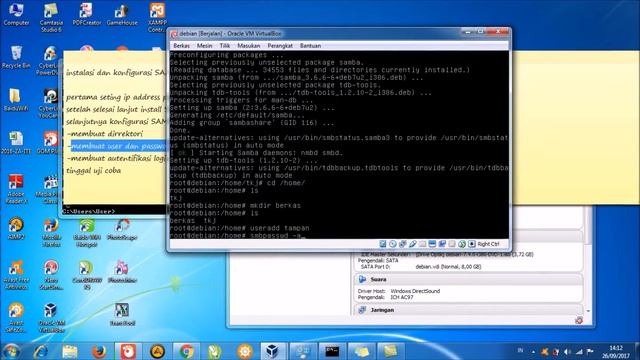Select the XAMPP Control desktop icon

tap(157, 18)
